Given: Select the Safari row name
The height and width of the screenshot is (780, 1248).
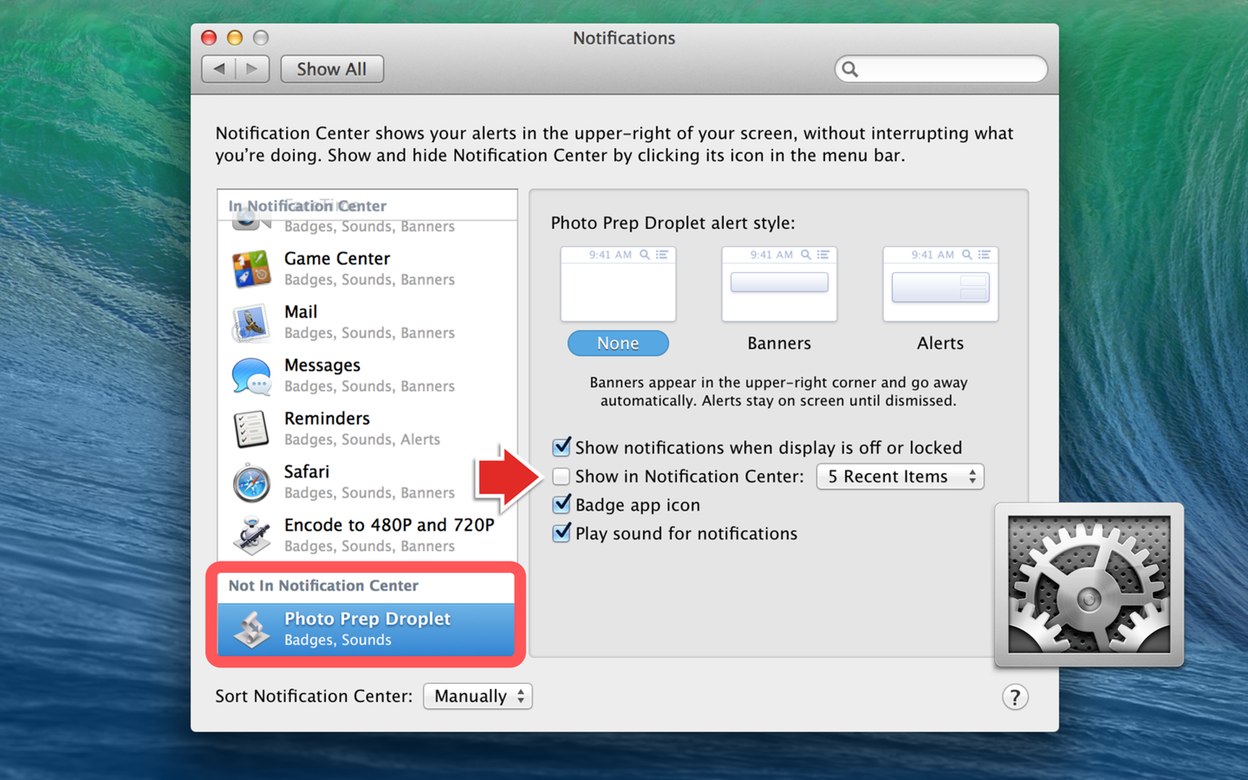Looking at the screenshot, I should click(307, 471).
